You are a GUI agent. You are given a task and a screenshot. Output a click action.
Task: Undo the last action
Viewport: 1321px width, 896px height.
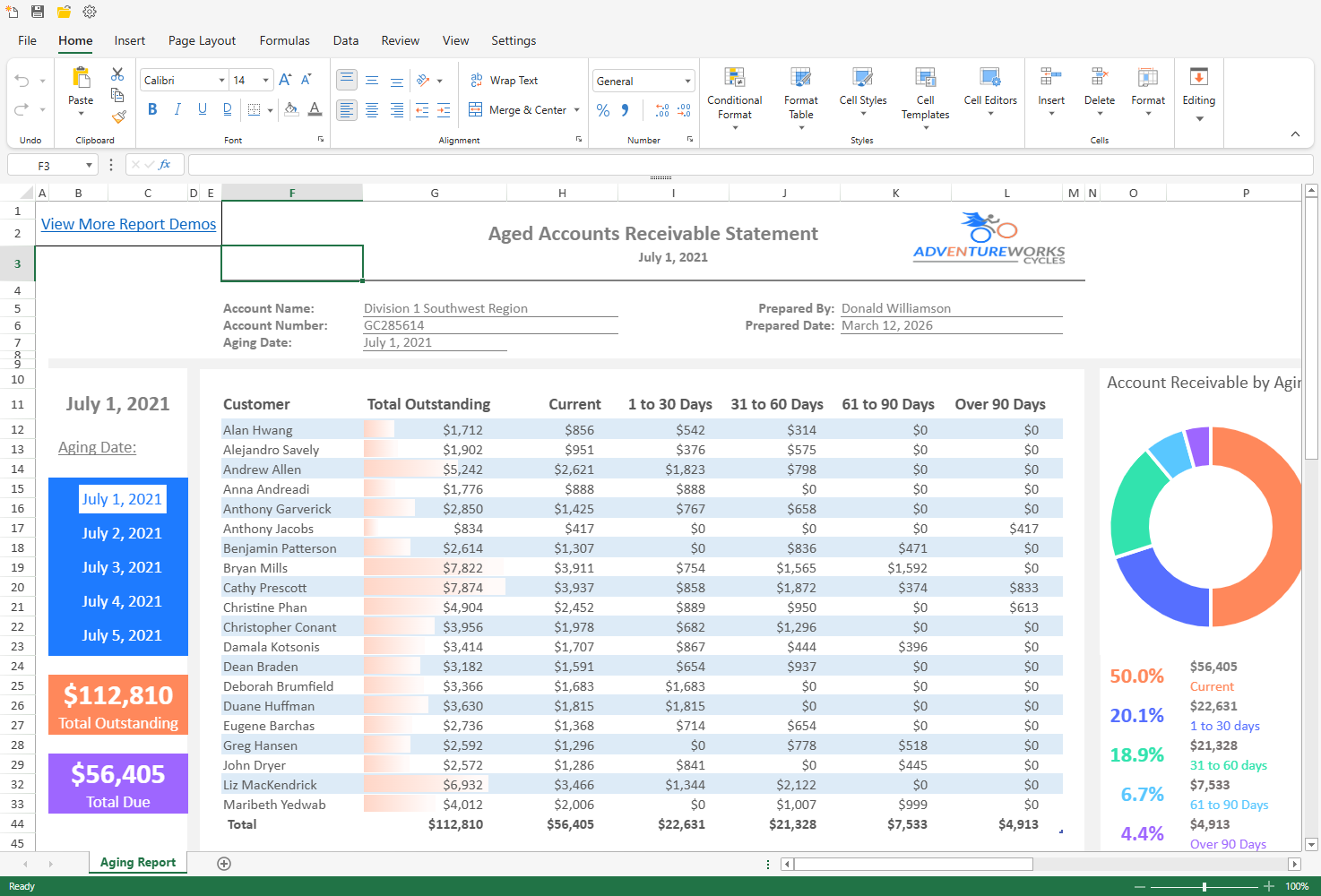(x=22, y=81)
